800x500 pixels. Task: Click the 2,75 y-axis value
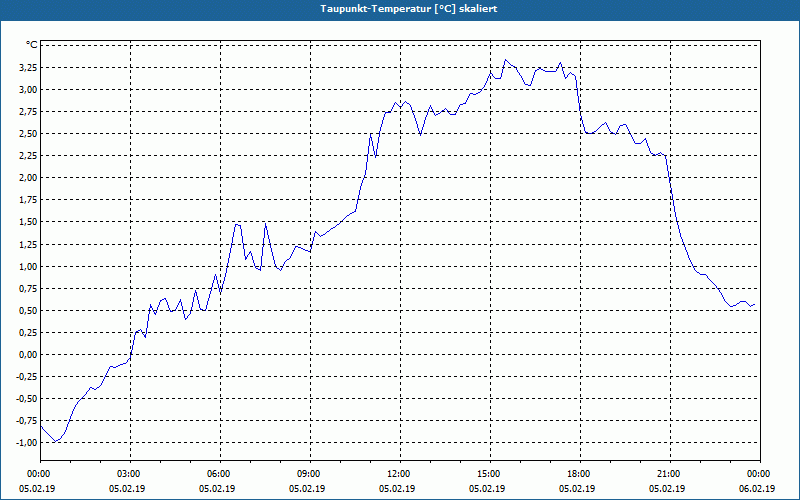click(x=29, y=112)
